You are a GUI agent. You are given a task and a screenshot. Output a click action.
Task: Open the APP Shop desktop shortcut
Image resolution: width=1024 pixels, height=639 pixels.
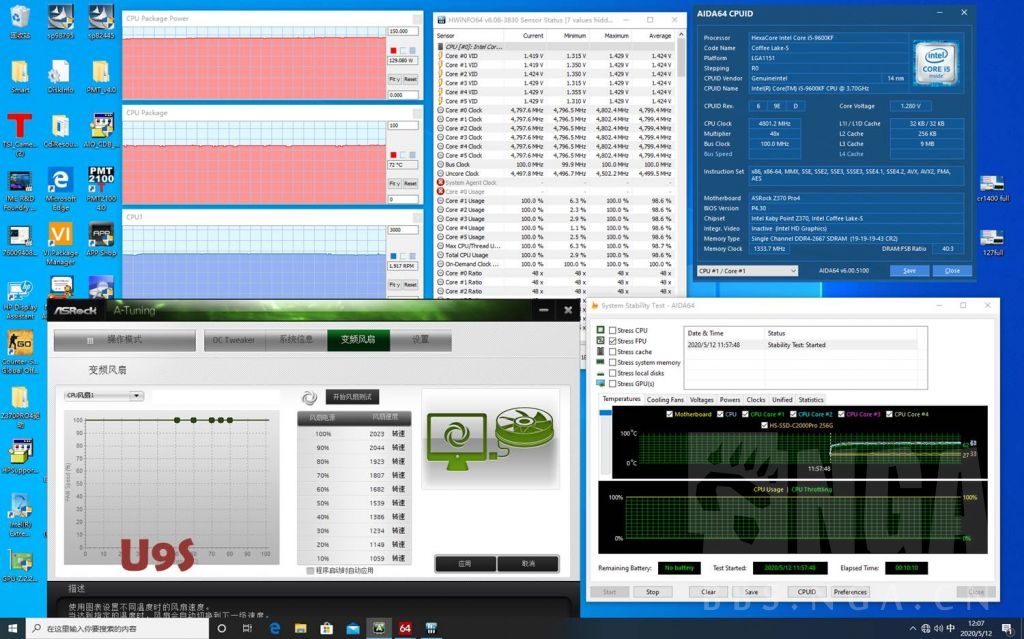[101, 239]
